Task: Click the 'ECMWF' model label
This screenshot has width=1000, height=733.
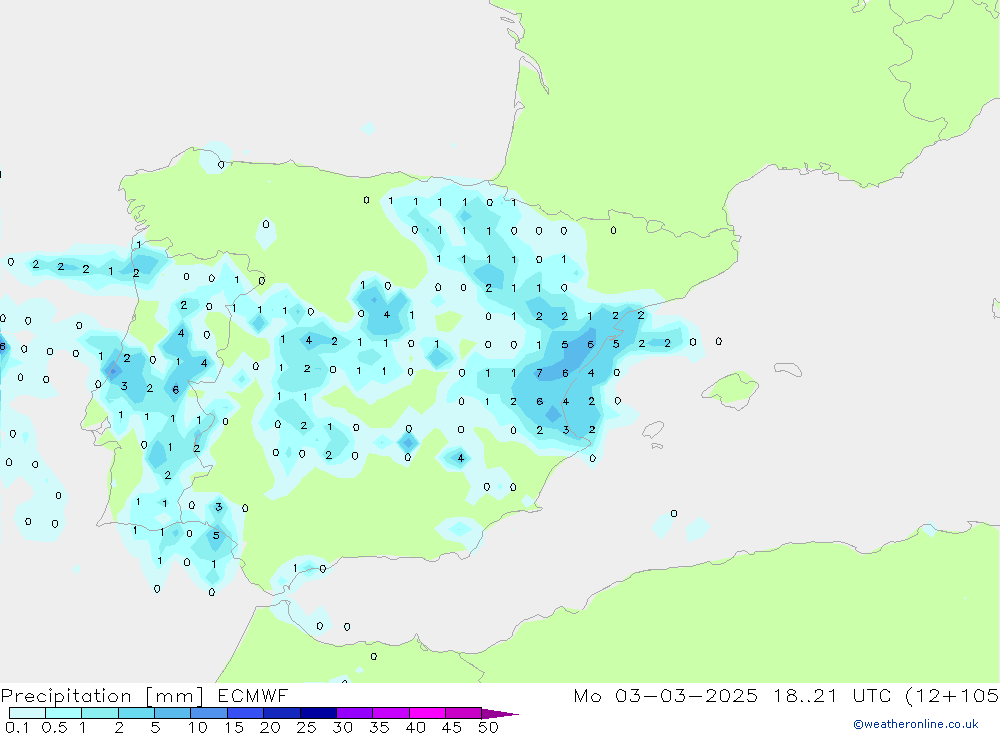Action: click(253, 695)
